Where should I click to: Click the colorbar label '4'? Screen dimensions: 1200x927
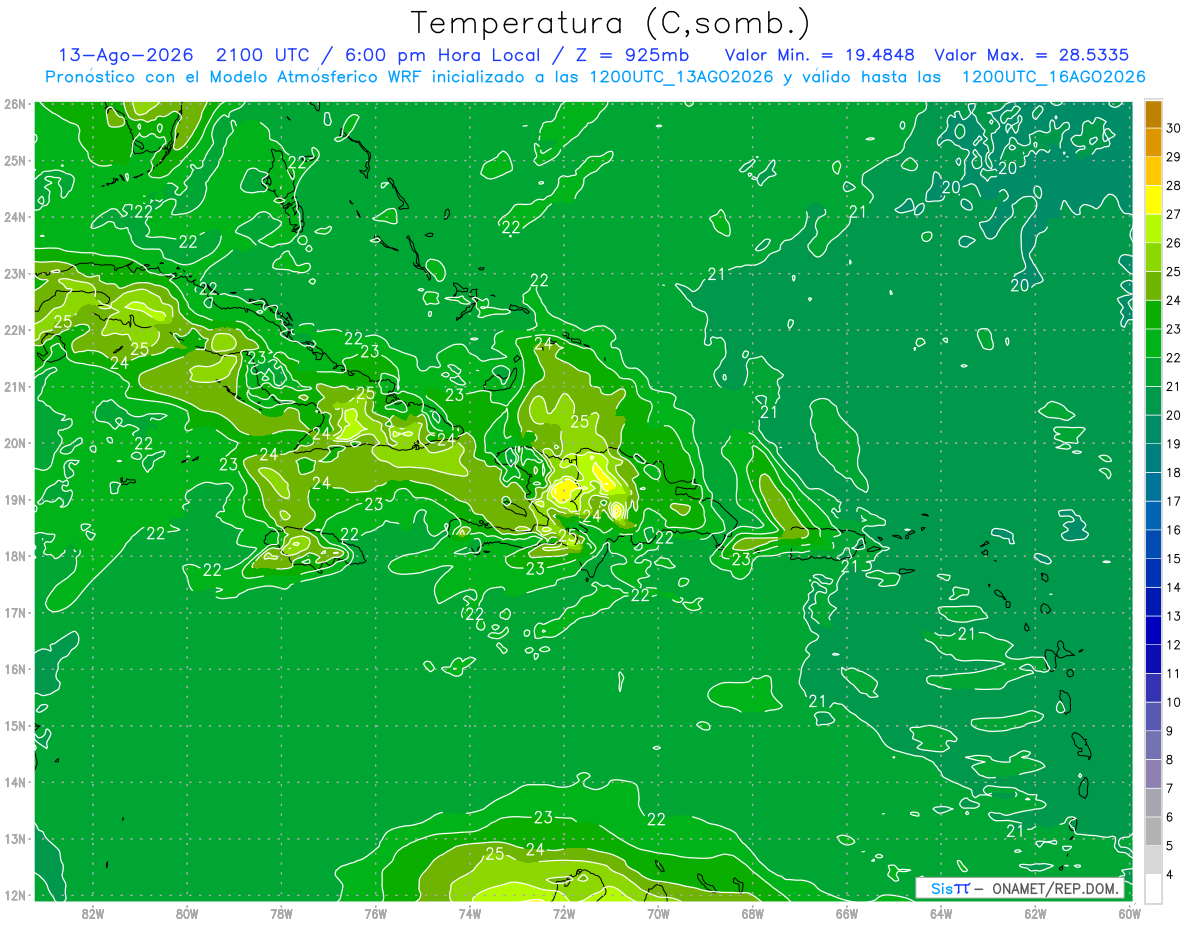pyautogui.click(x=1171, y=874)
